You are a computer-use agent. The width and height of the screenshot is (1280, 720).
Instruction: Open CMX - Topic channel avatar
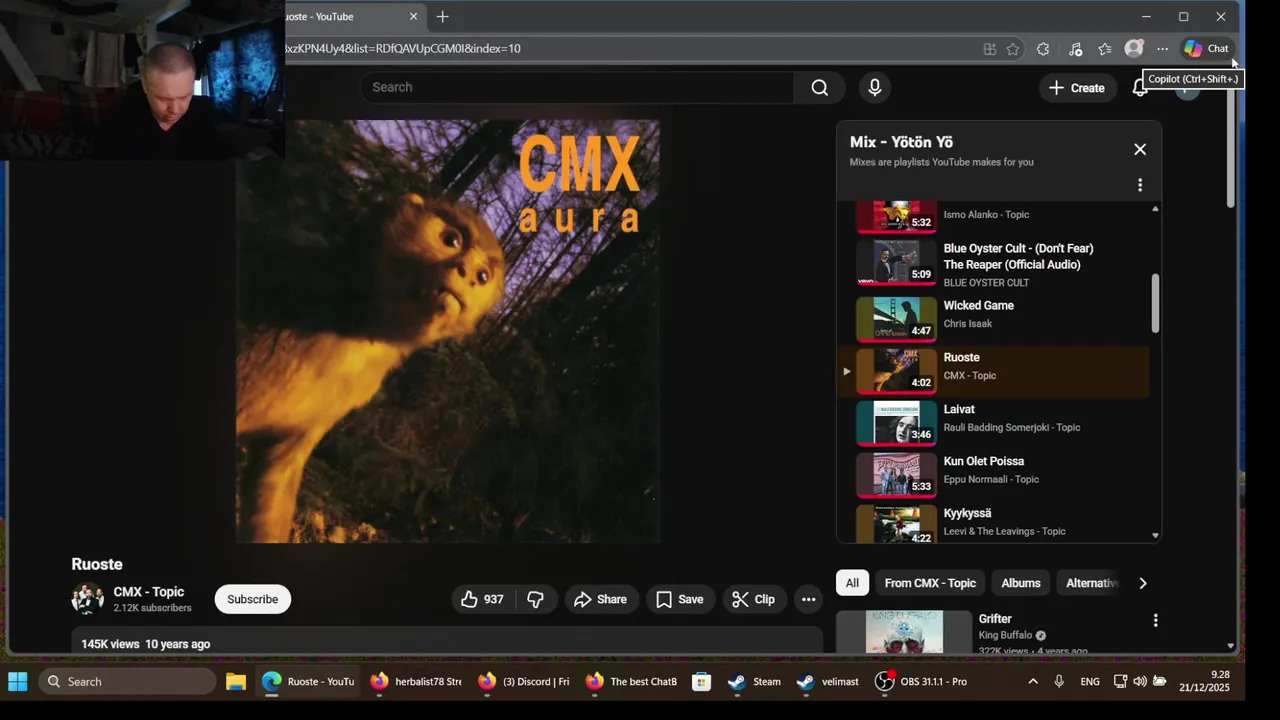tap(88, 598)
